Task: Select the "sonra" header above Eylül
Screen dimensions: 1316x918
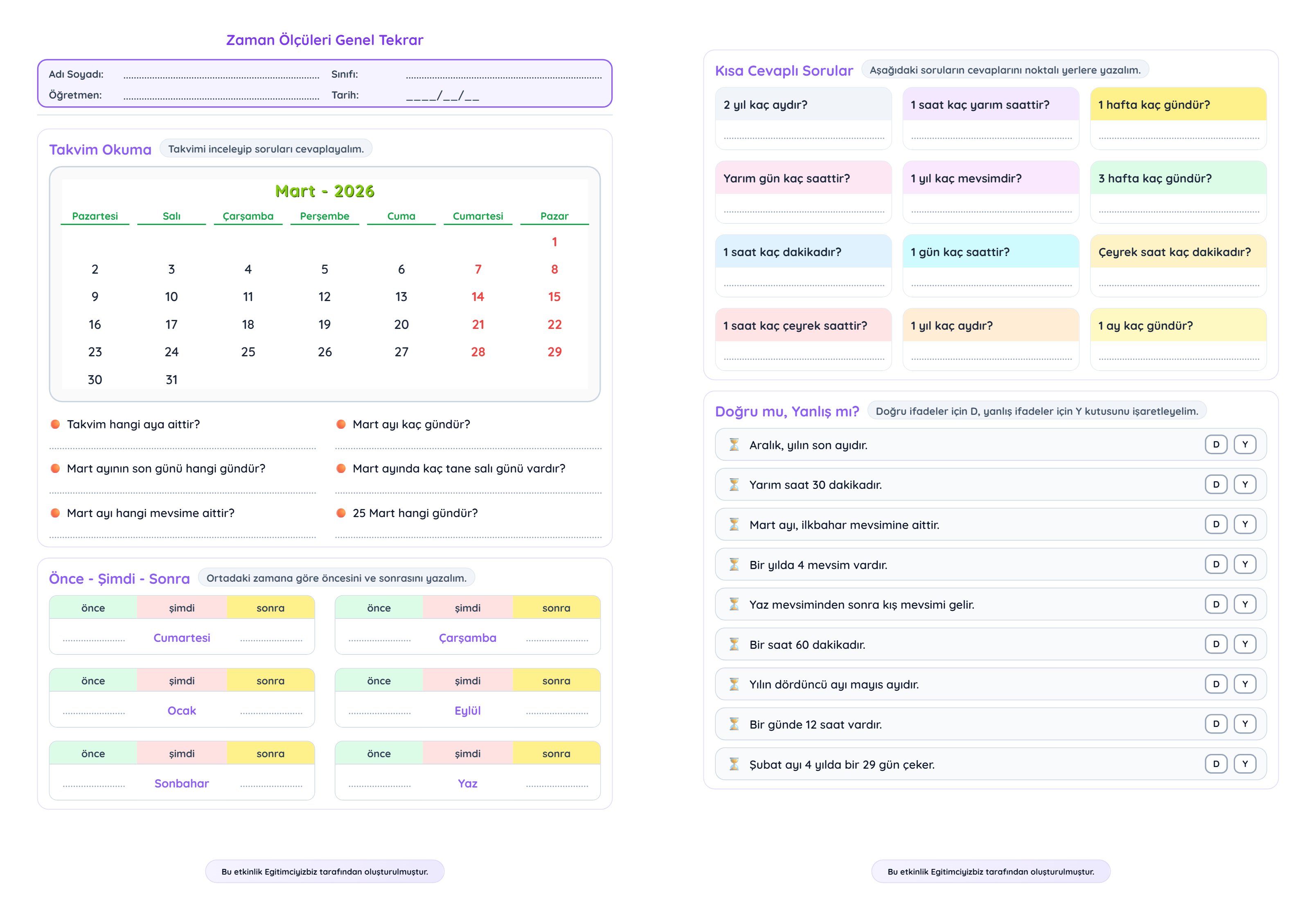Action: click(x=556, y=681)
